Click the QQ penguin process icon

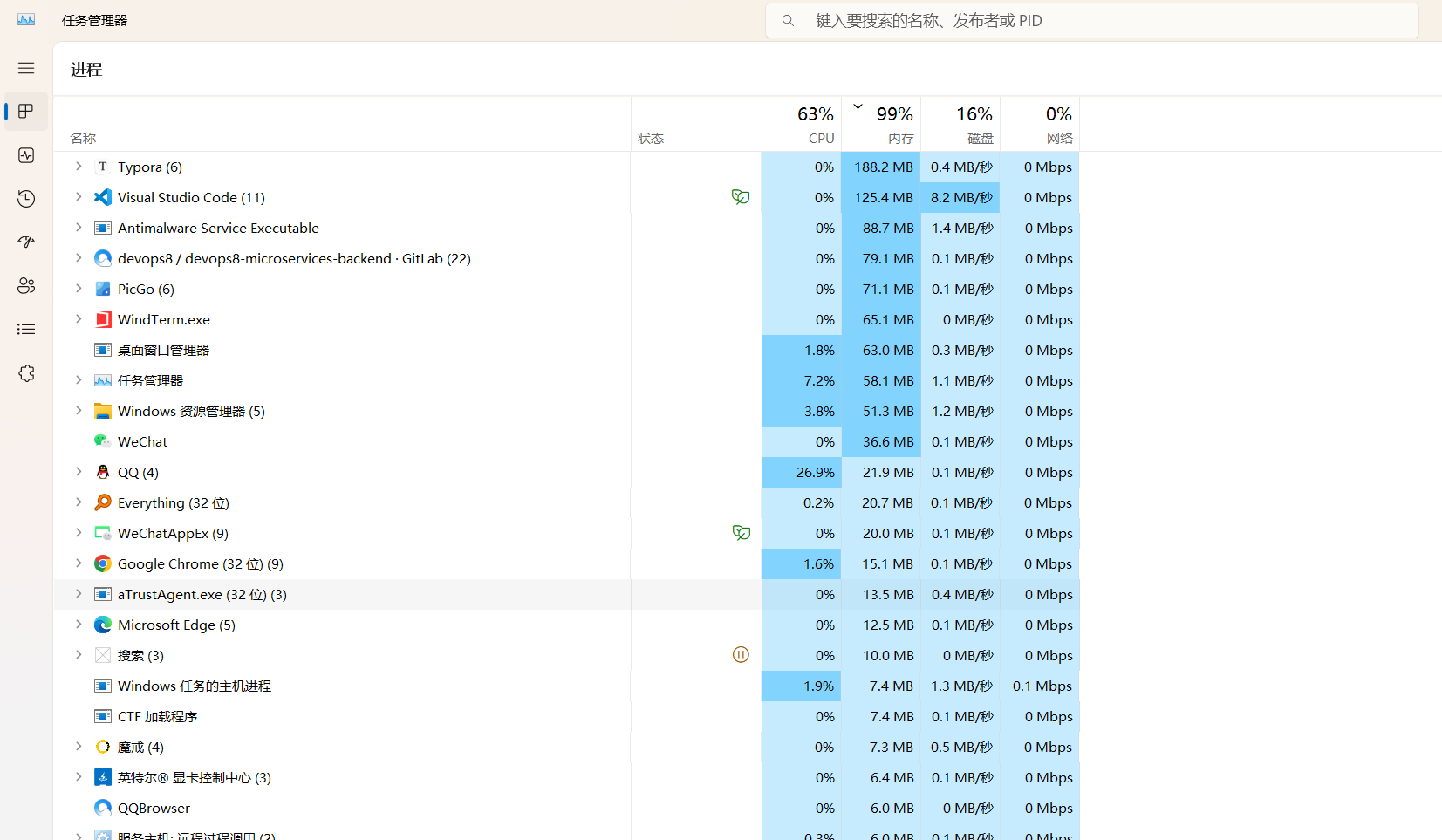point(103,472)
